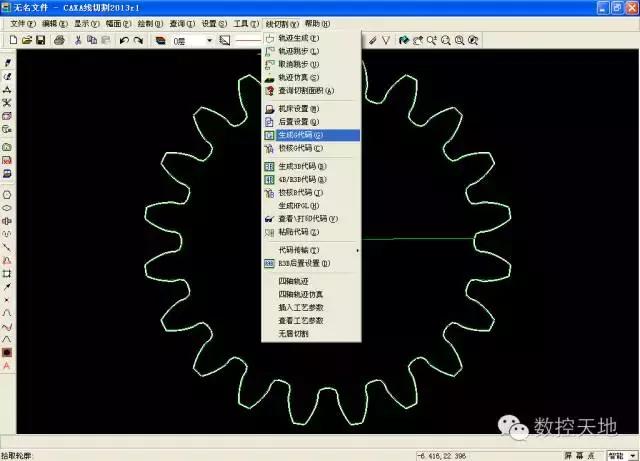640x461 pixels.
Task: Choose 校核B代码 menu entry
Action: pyautogui.click(x=311, y=192)
